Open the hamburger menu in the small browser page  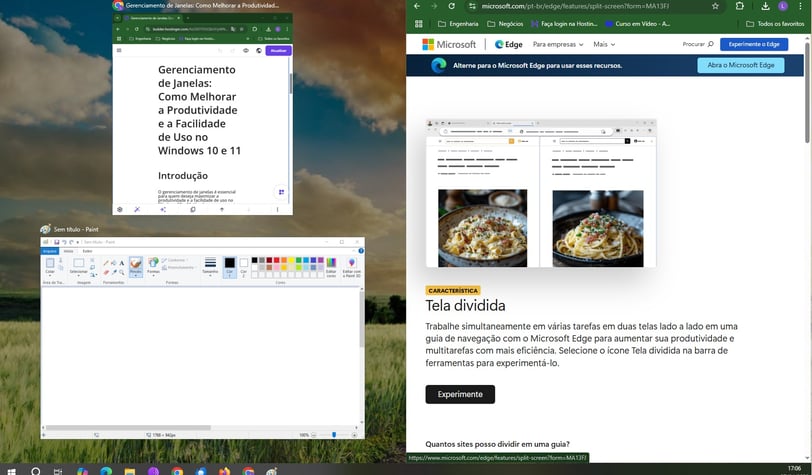click(x=119, y=51)
